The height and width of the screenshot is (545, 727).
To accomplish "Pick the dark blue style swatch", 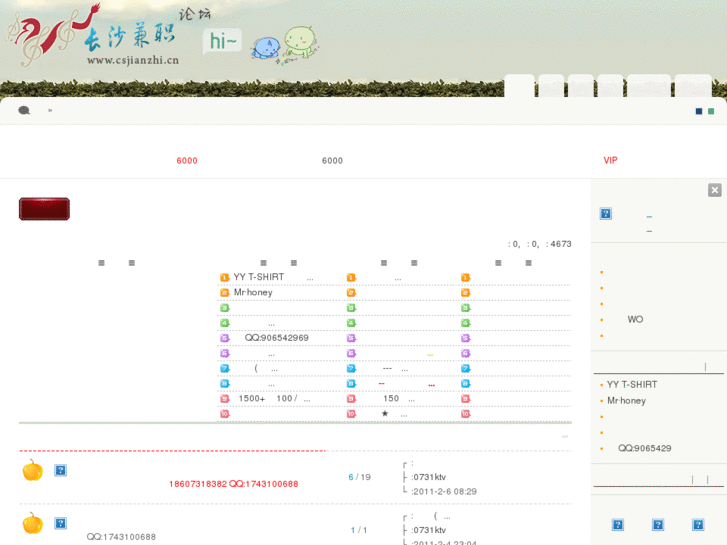I will (699, 111).
